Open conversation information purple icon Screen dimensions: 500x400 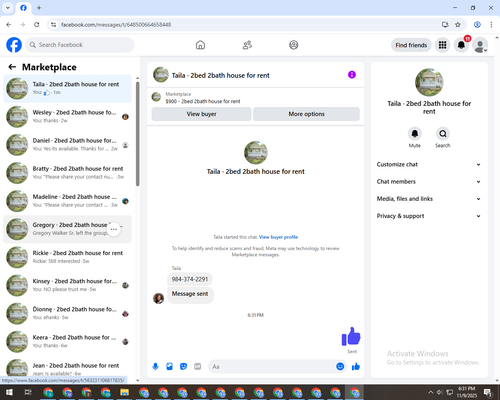coord(352,75)
